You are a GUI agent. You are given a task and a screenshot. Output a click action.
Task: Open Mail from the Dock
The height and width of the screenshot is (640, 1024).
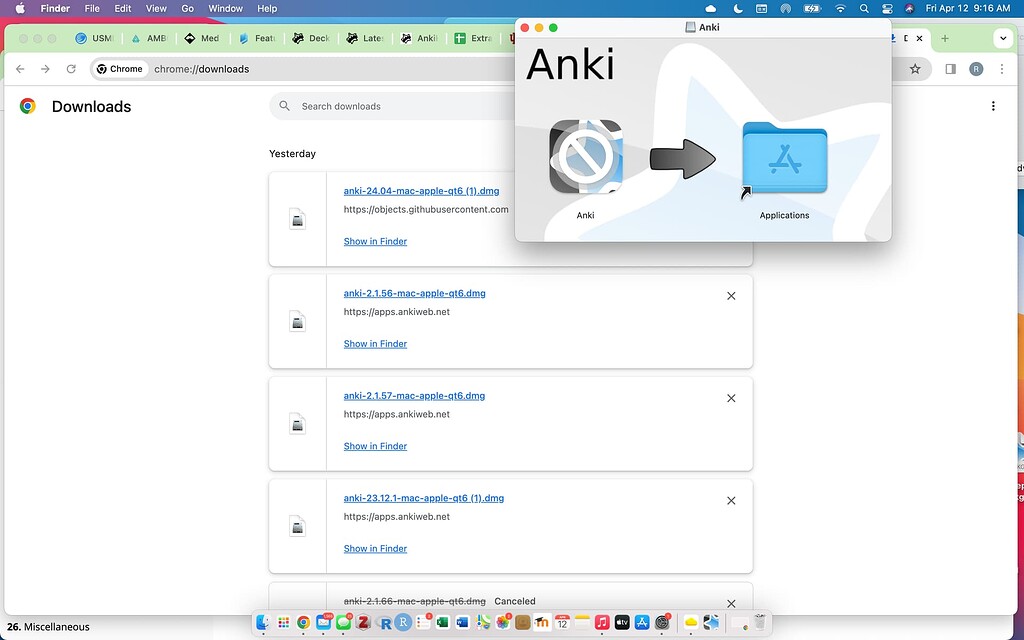point(323,622)
